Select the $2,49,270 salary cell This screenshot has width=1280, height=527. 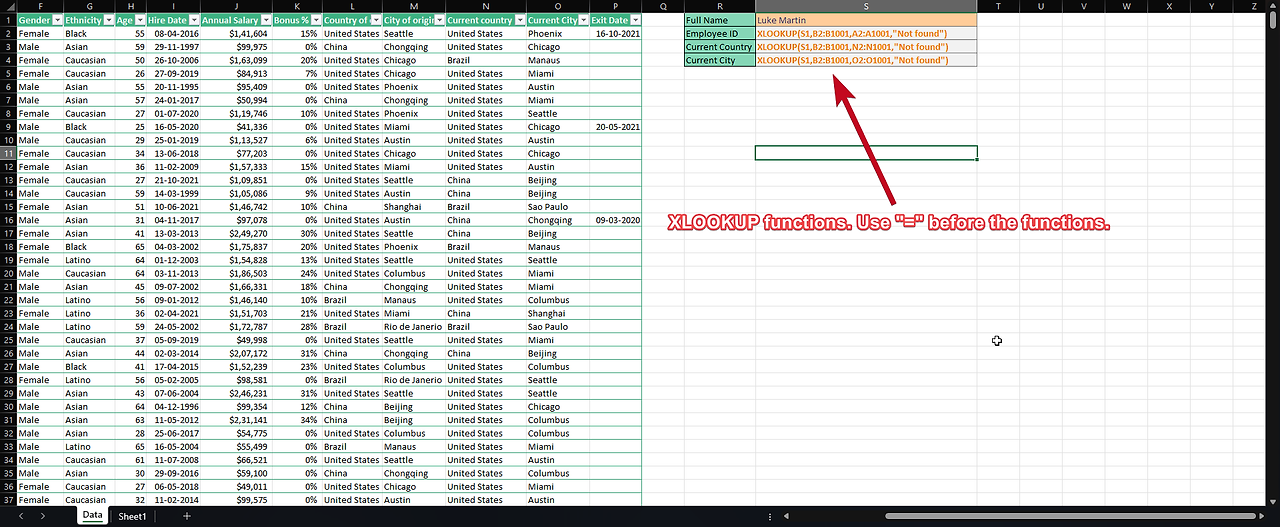[234, 233]
